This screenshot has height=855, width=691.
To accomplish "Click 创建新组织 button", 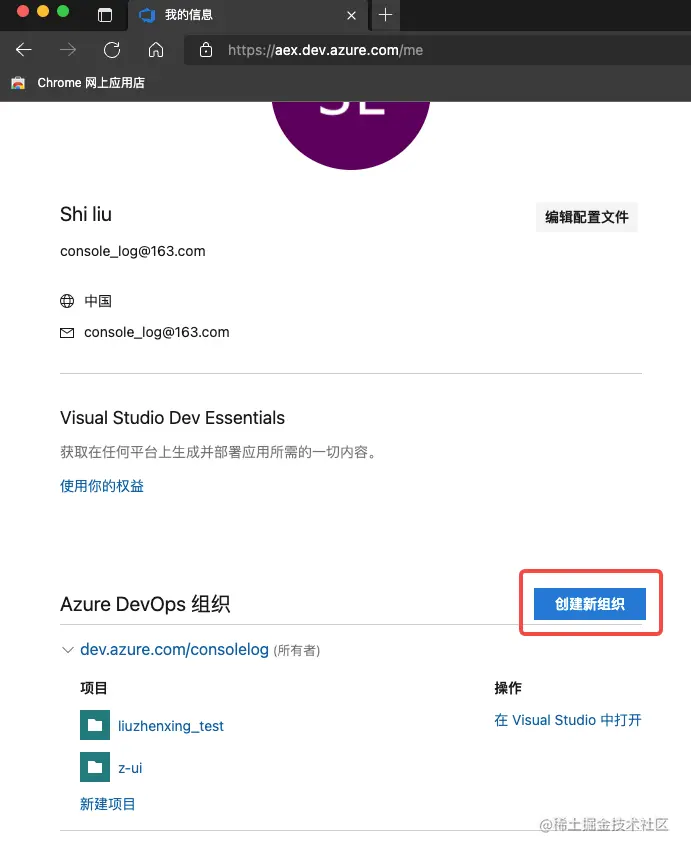I will coord(590,604).
